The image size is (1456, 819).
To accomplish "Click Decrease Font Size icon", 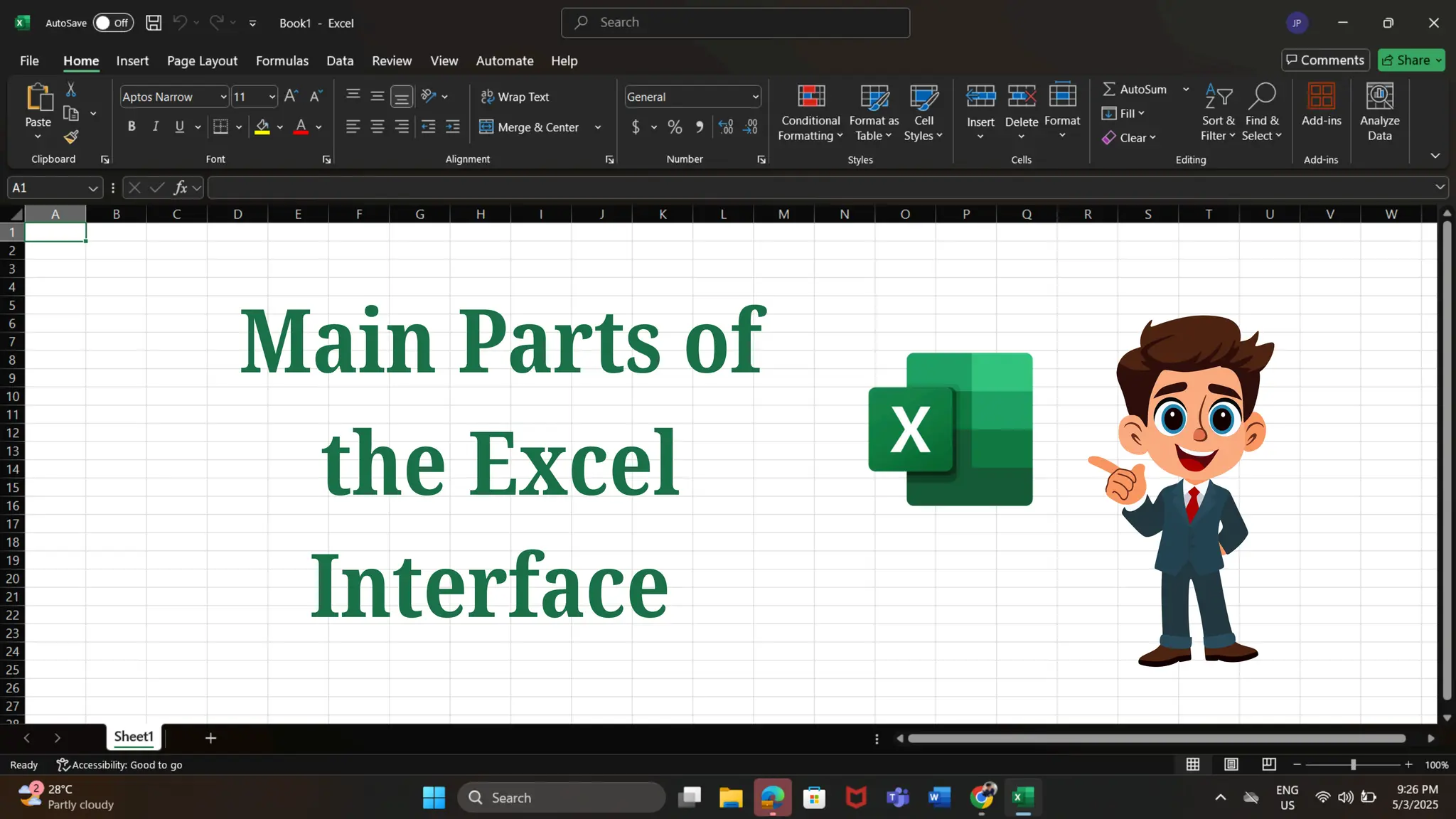I will click(x=316, y=97).
